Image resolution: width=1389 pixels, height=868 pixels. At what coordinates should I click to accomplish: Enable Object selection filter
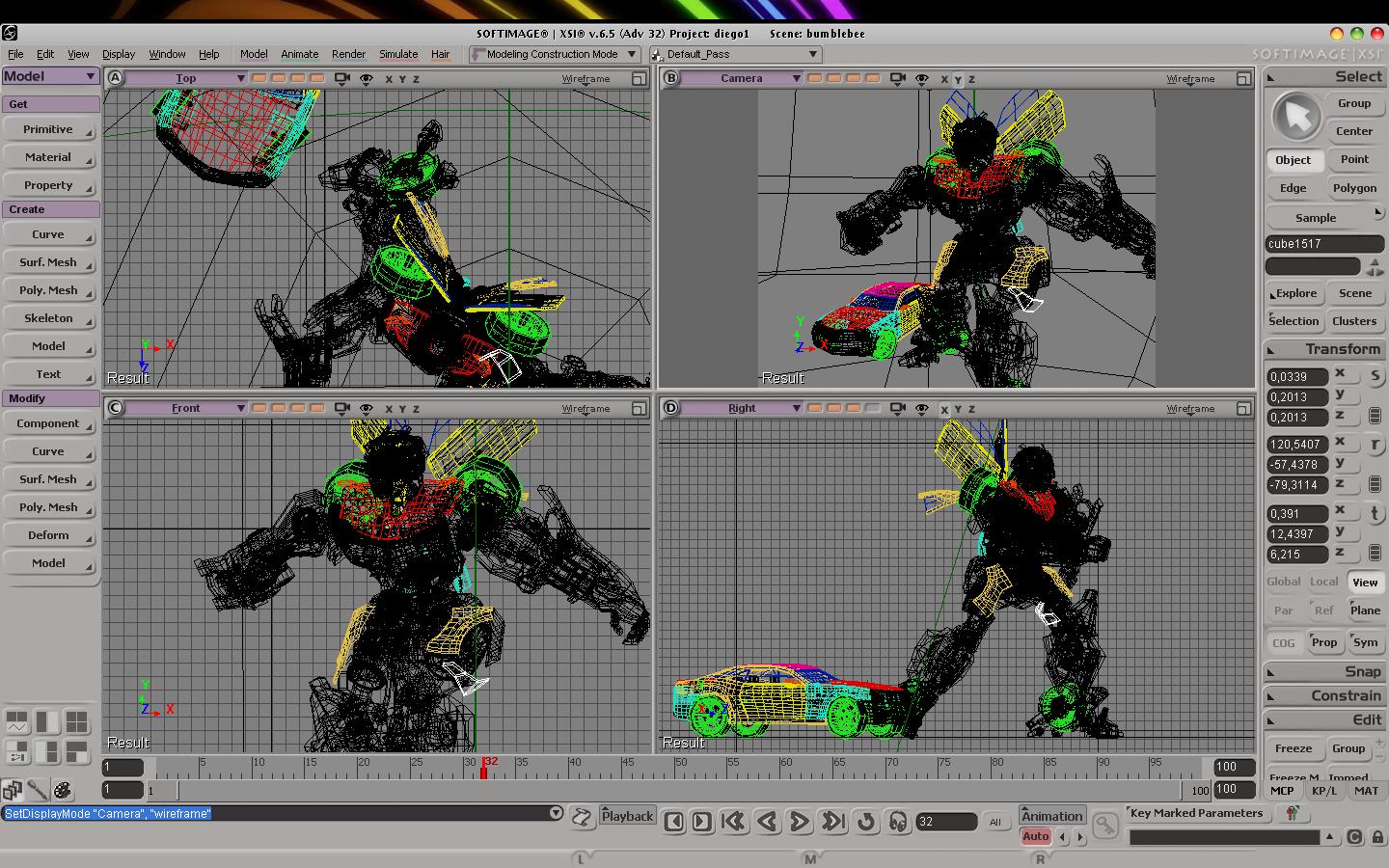pyautogui.click(x=1294, y=160)
